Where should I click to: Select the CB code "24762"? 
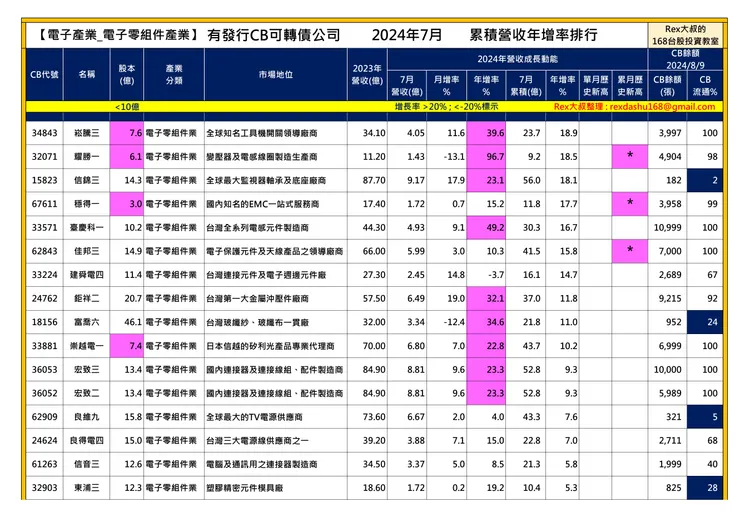(44, 298)
